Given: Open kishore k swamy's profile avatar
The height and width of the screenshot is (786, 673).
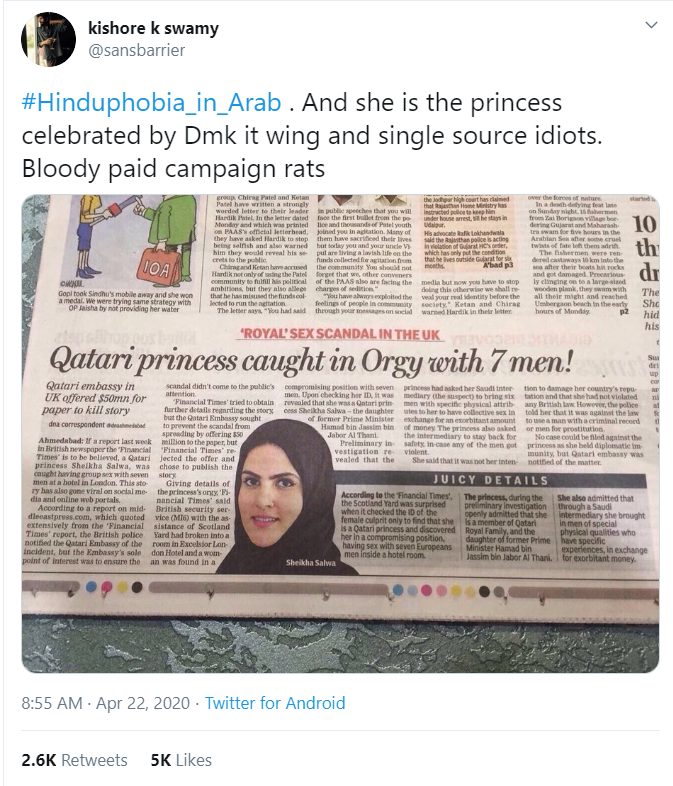Looking at the screenshot, I should tap(48, 39).
